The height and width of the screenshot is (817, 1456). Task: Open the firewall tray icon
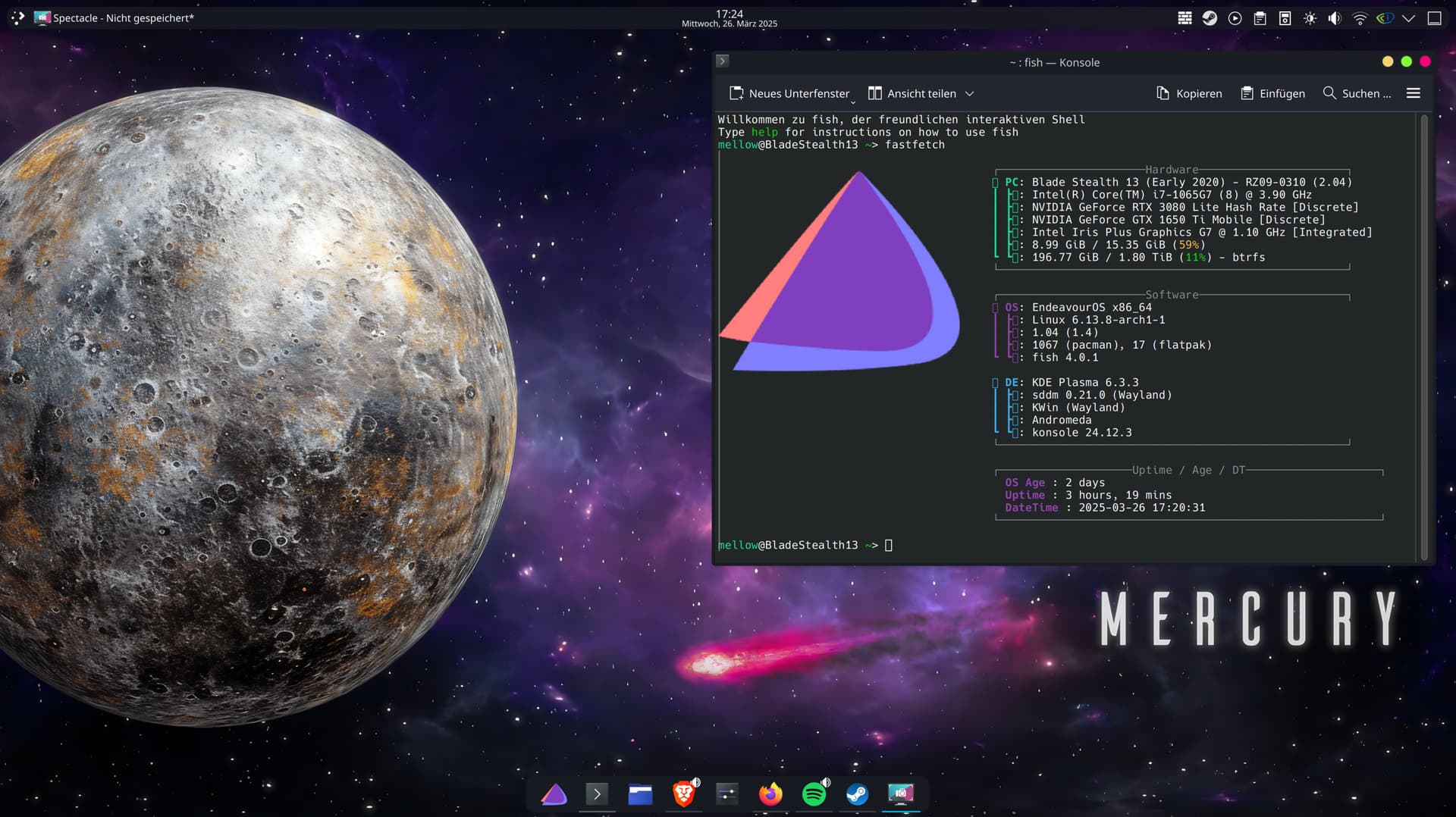click(1185, 18)
